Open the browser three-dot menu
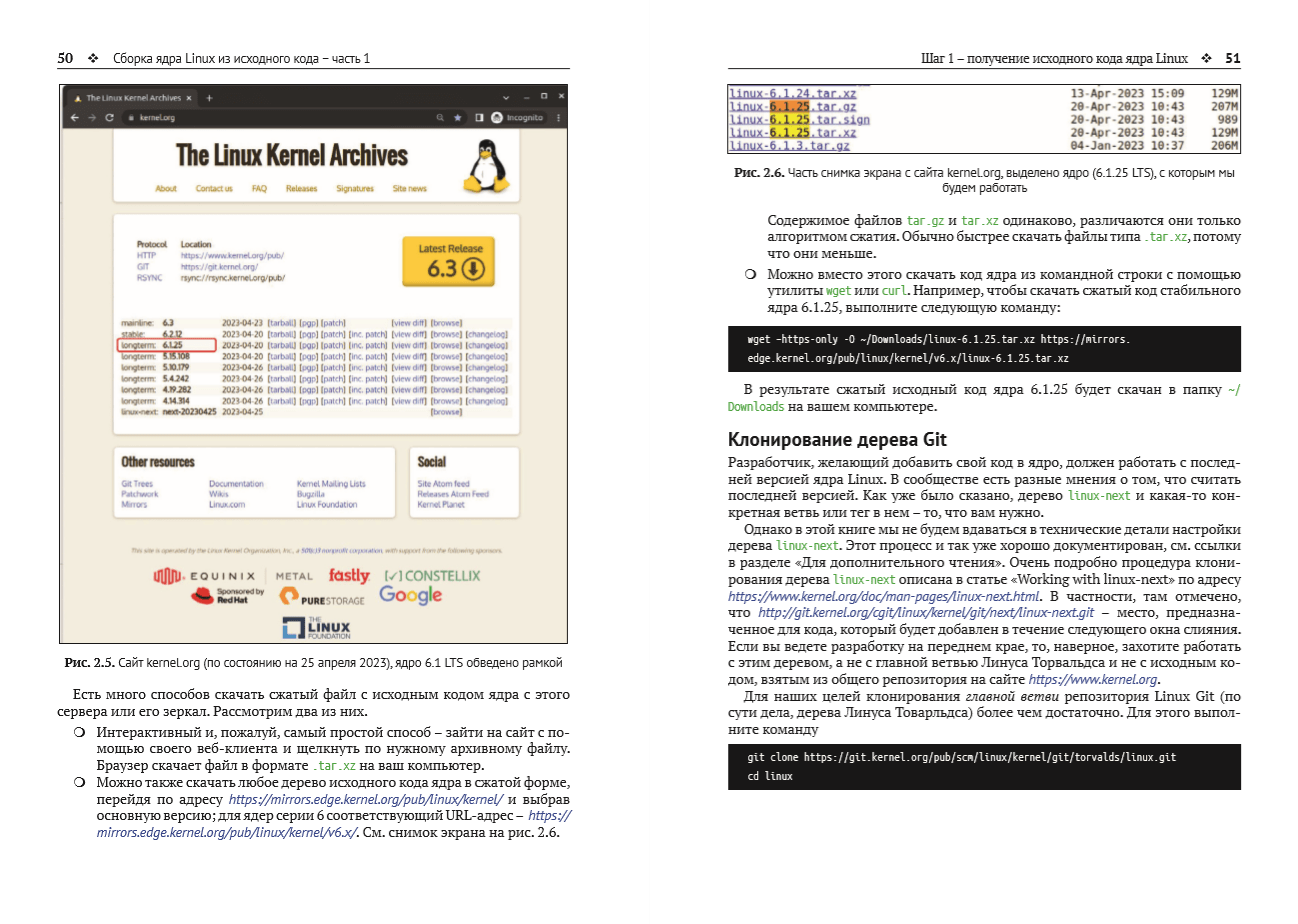Screen dimensions: 1298x924 coord(558,118)
